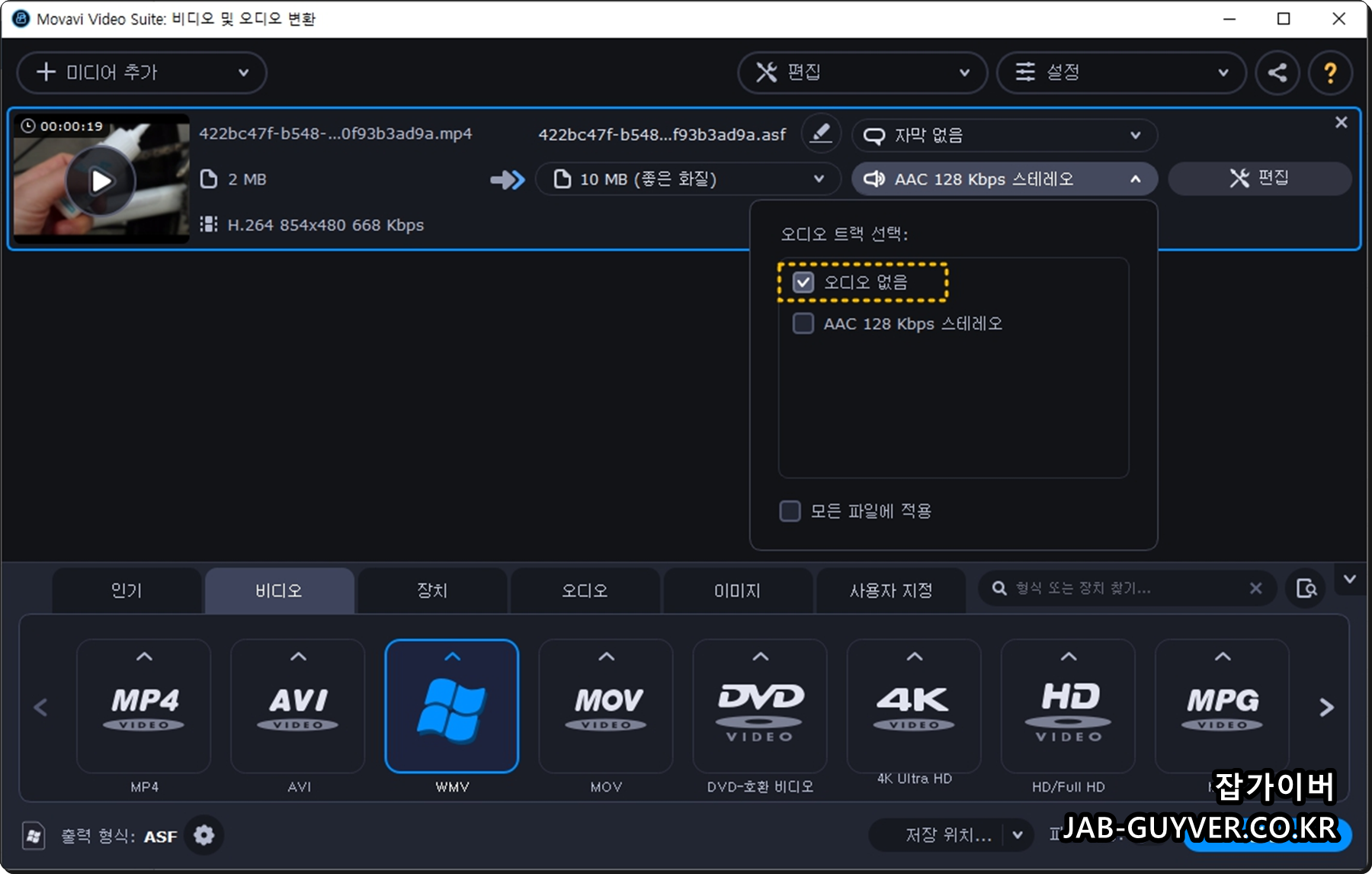Open the '저장 위치...' dropdown arrow
Screen dimensions: 1372x874
pos(1018,835)
